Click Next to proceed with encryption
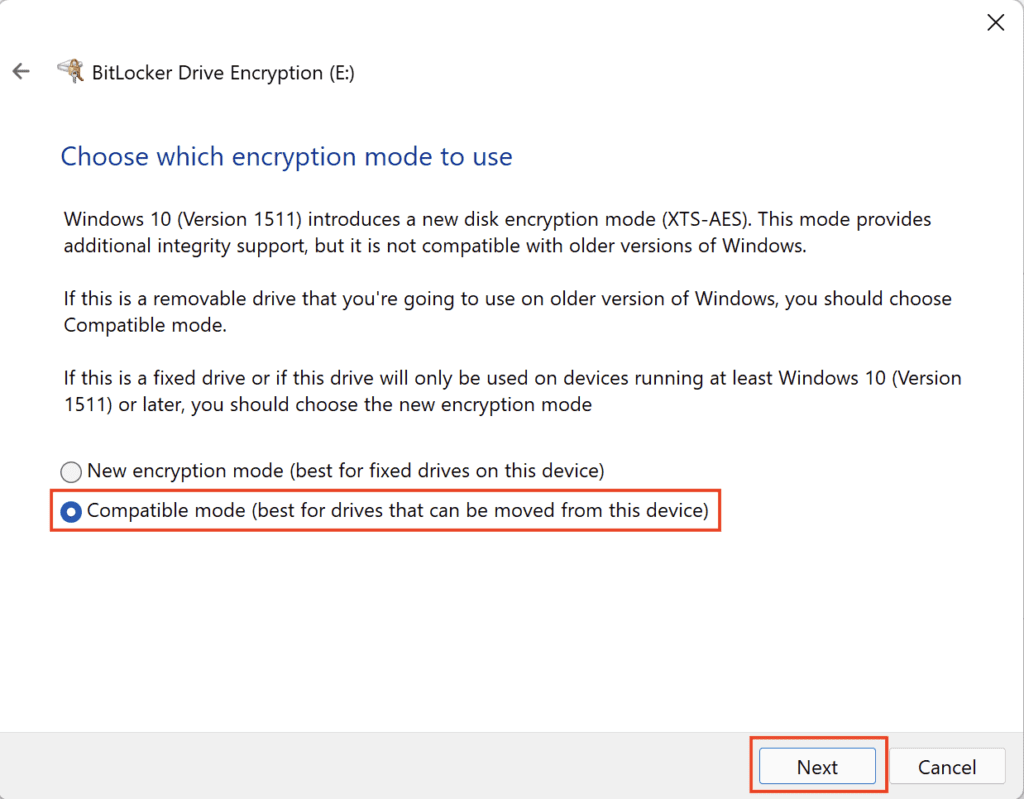 click(x=817, y=766)
